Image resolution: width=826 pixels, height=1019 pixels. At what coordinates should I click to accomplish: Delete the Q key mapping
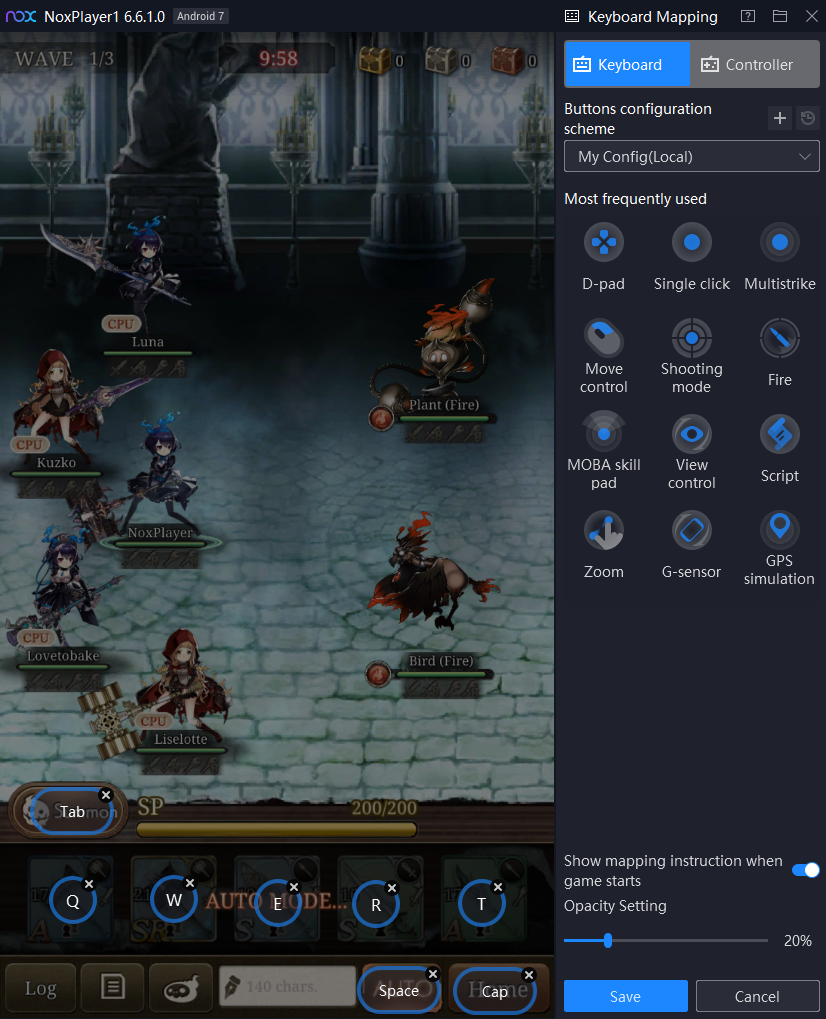tap(89, 884)
